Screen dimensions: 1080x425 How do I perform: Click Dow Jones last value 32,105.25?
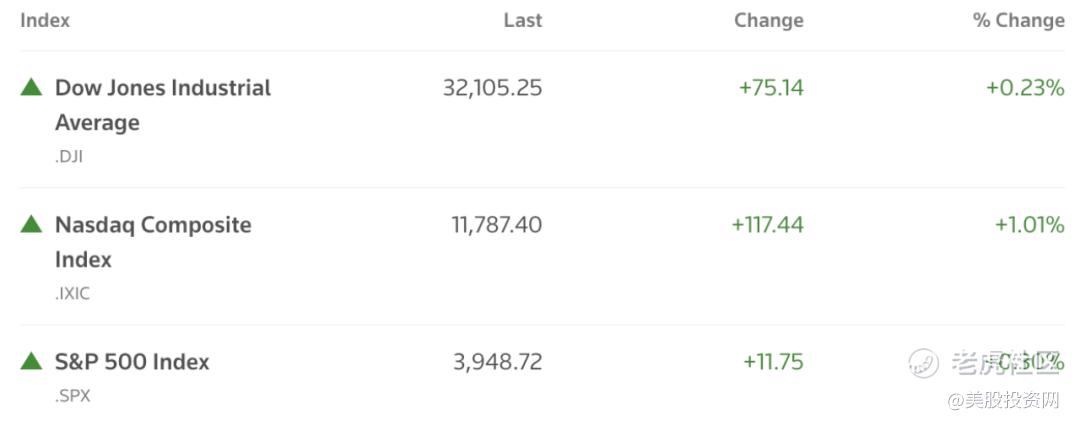(x=492, y=88)
